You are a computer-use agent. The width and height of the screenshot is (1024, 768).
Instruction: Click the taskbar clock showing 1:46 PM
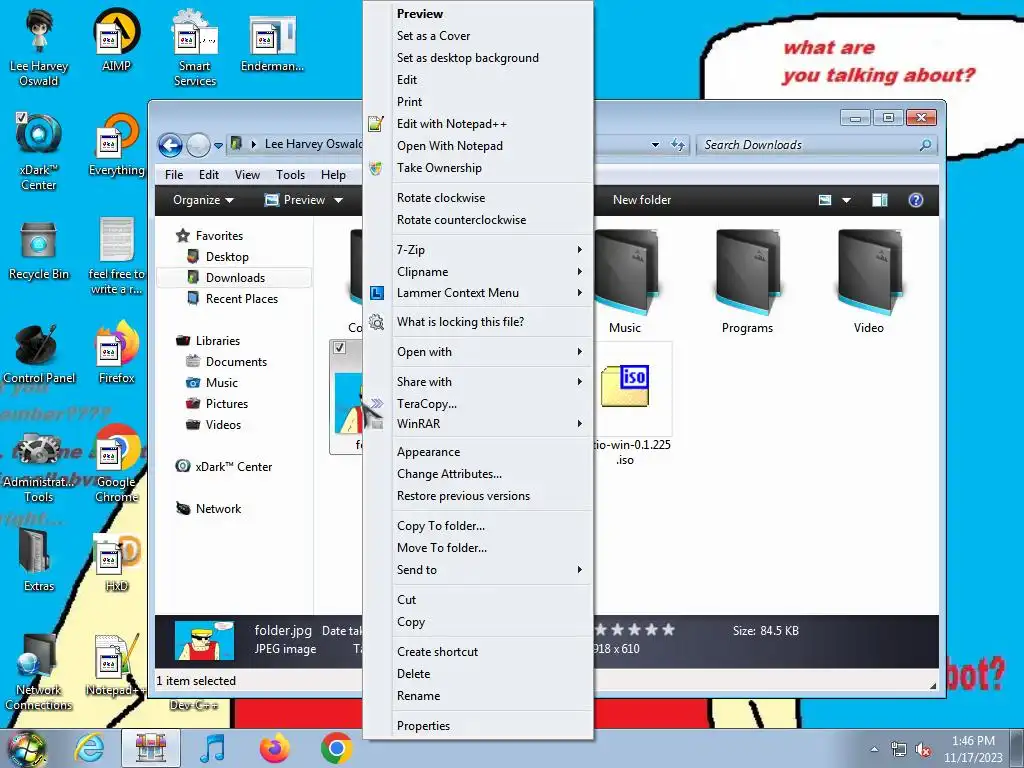(973, 749)
